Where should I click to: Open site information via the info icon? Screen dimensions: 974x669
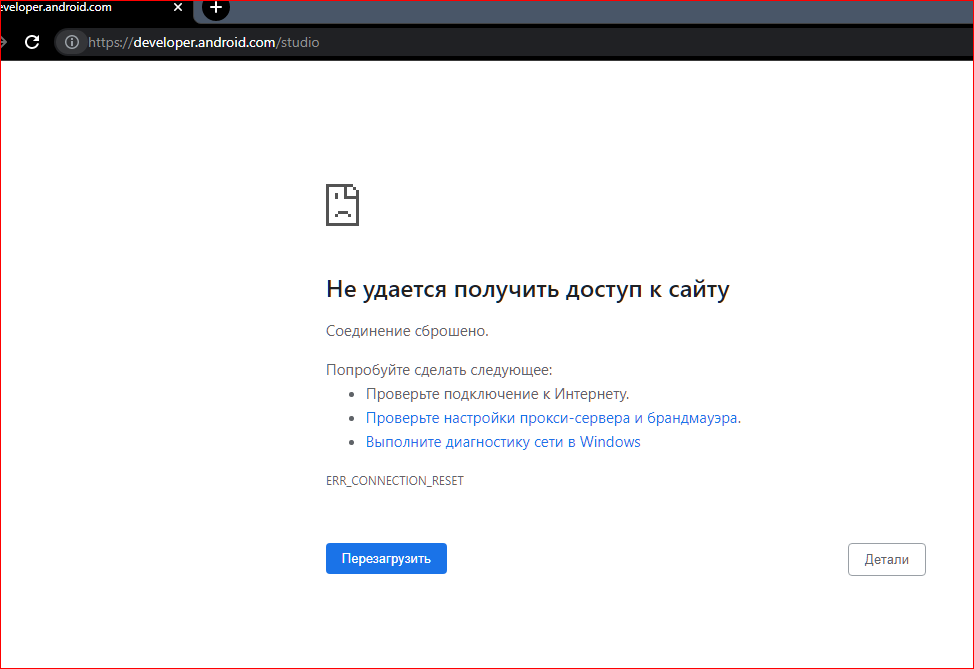[72, 42]
